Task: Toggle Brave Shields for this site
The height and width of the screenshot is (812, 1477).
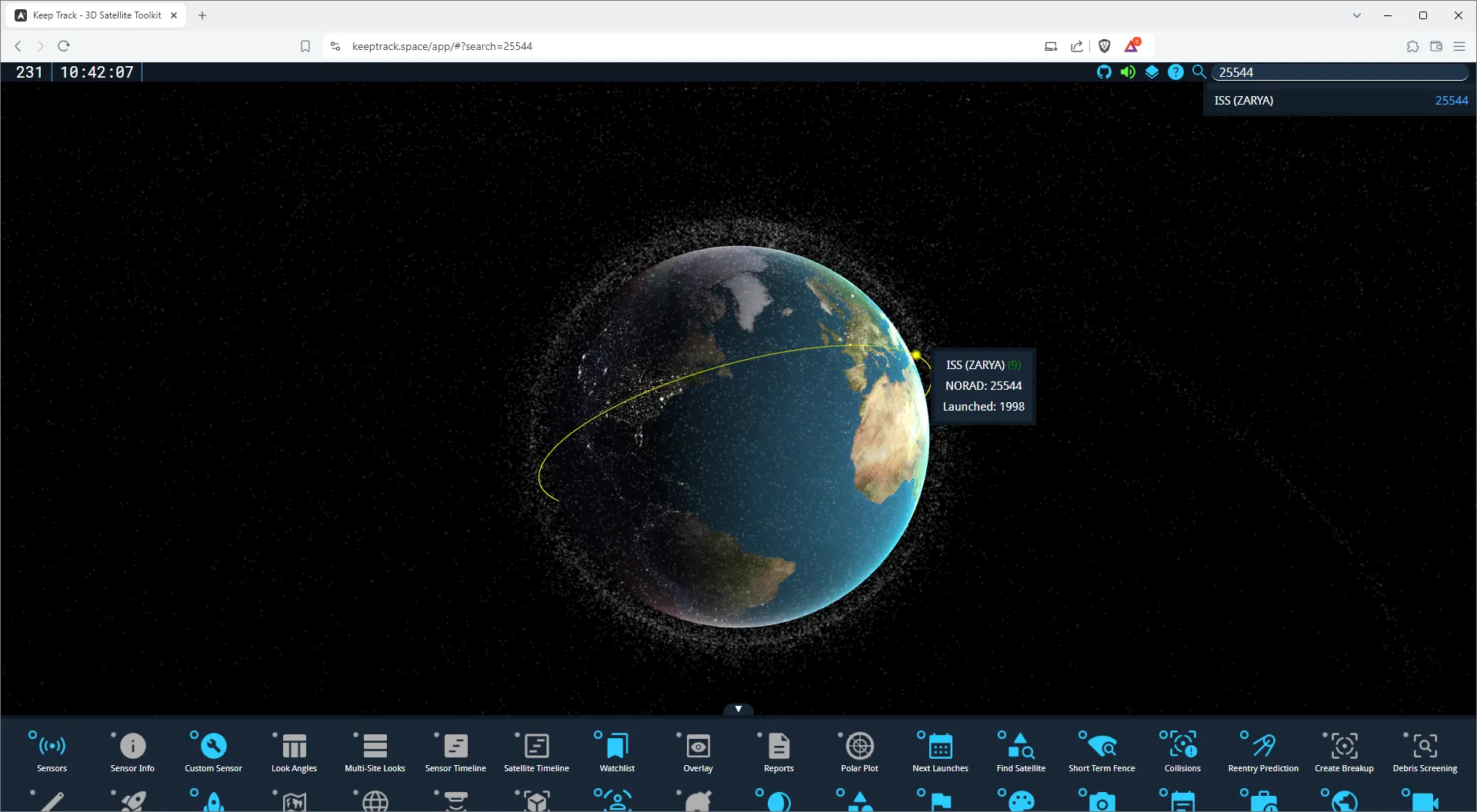Action: point(1104,46)
